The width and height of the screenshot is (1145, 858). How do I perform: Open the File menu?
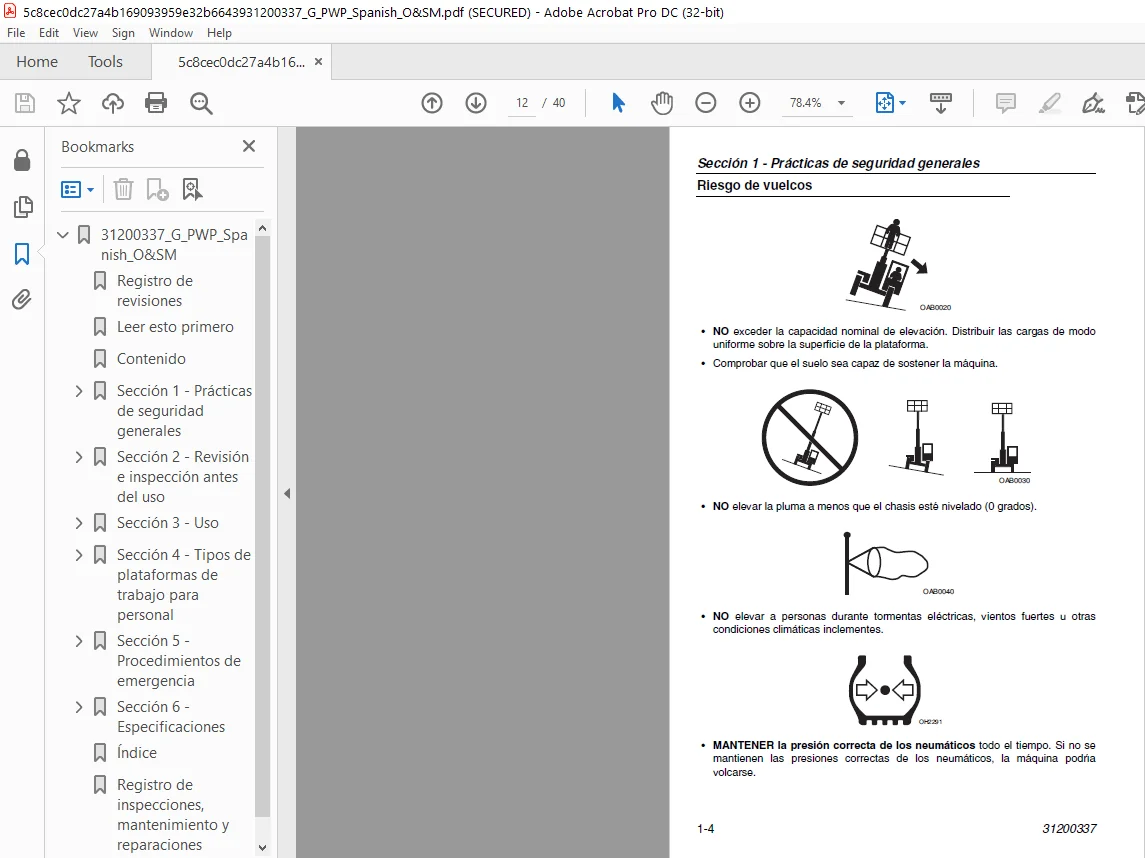16,33
